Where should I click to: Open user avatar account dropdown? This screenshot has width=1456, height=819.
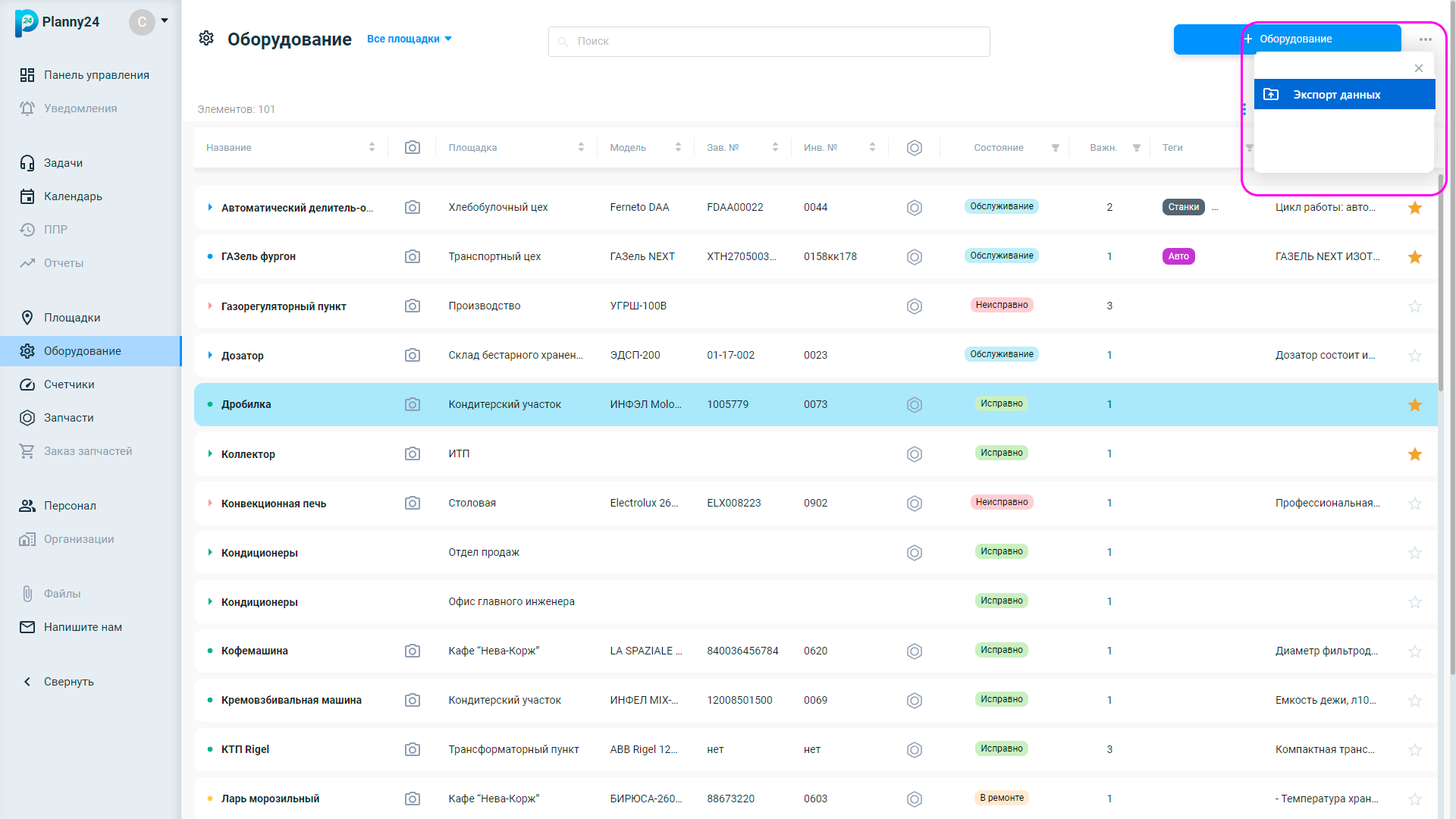click(149, 22)
